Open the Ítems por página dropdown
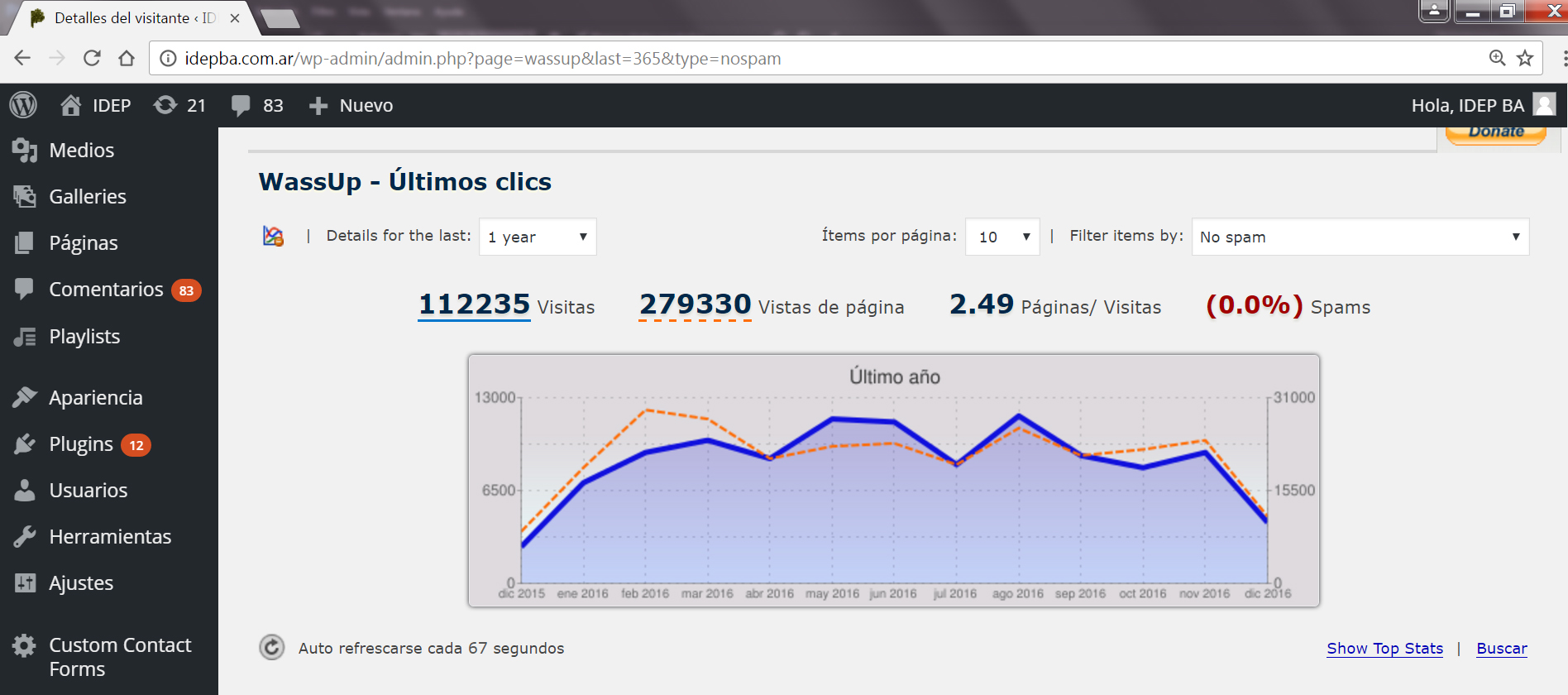 pos(1002,237)
